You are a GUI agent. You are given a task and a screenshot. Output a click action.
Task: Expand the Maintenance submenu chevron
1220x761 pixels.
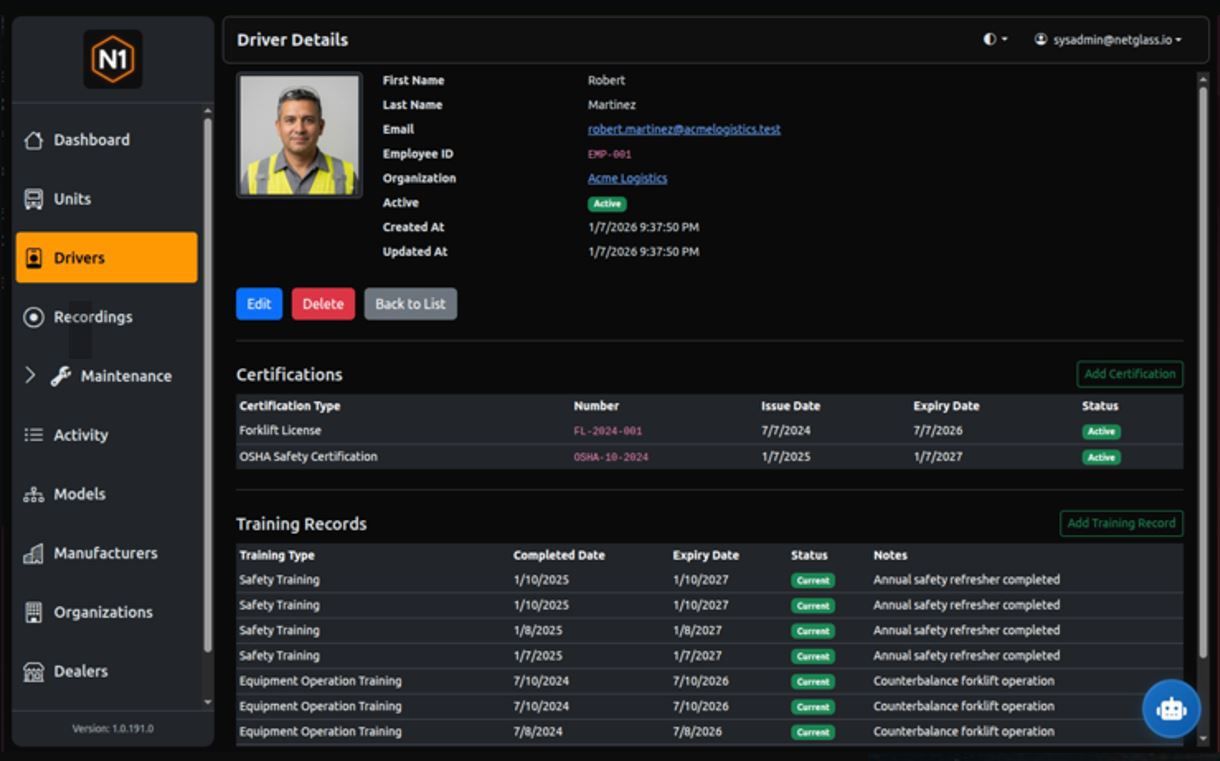coord(30,375)
